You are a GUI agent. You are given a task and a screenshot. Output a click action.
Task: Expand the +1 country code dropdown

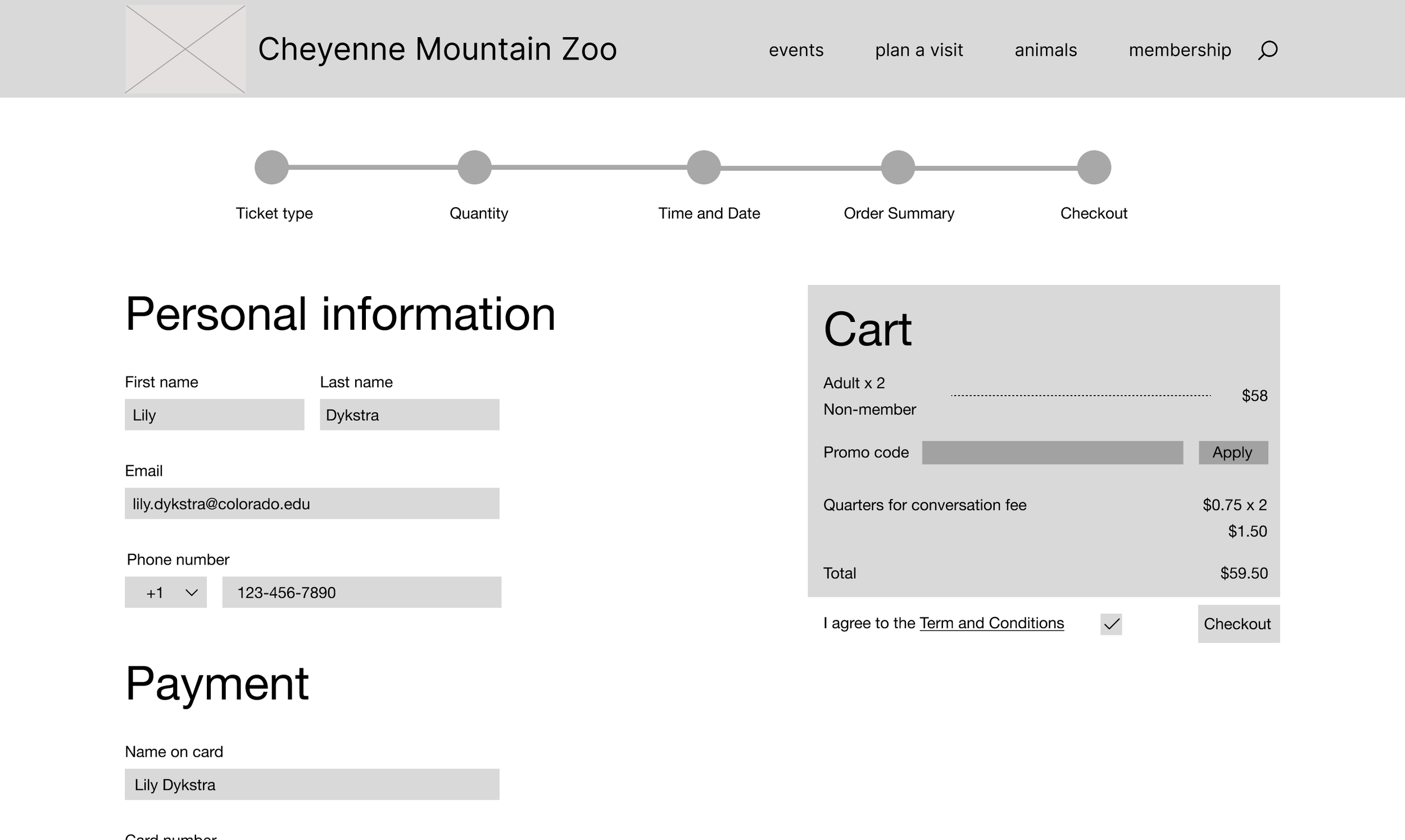[x=166, y=592]
